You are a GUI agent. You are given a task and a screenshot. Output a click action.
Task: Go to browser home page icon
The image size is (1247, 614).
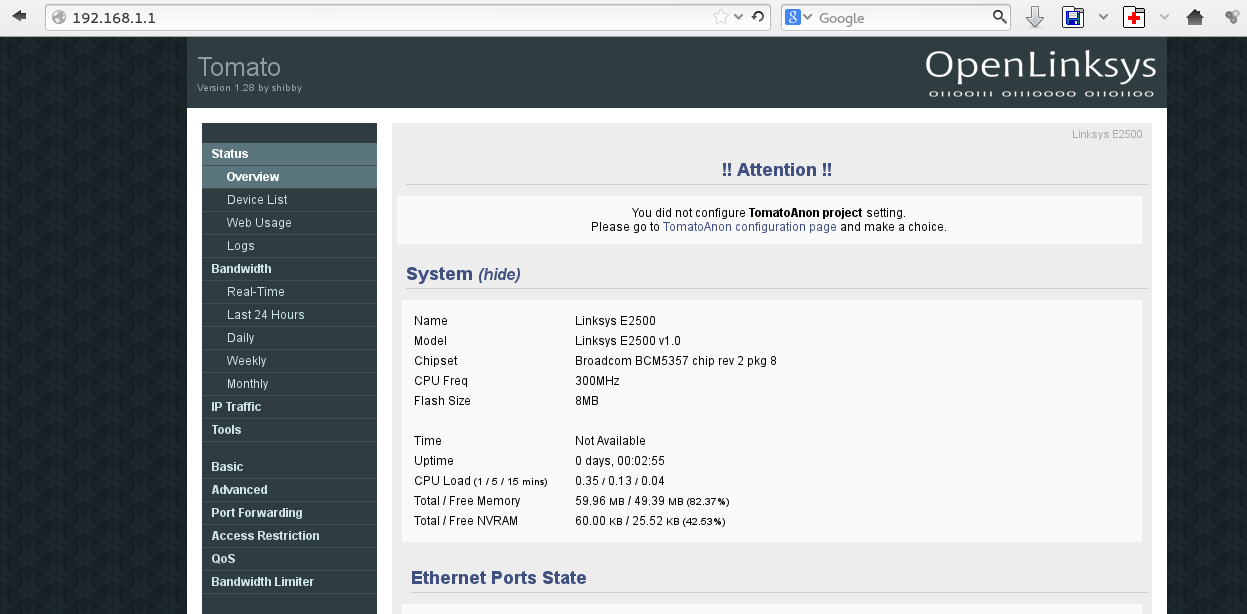1194,17
